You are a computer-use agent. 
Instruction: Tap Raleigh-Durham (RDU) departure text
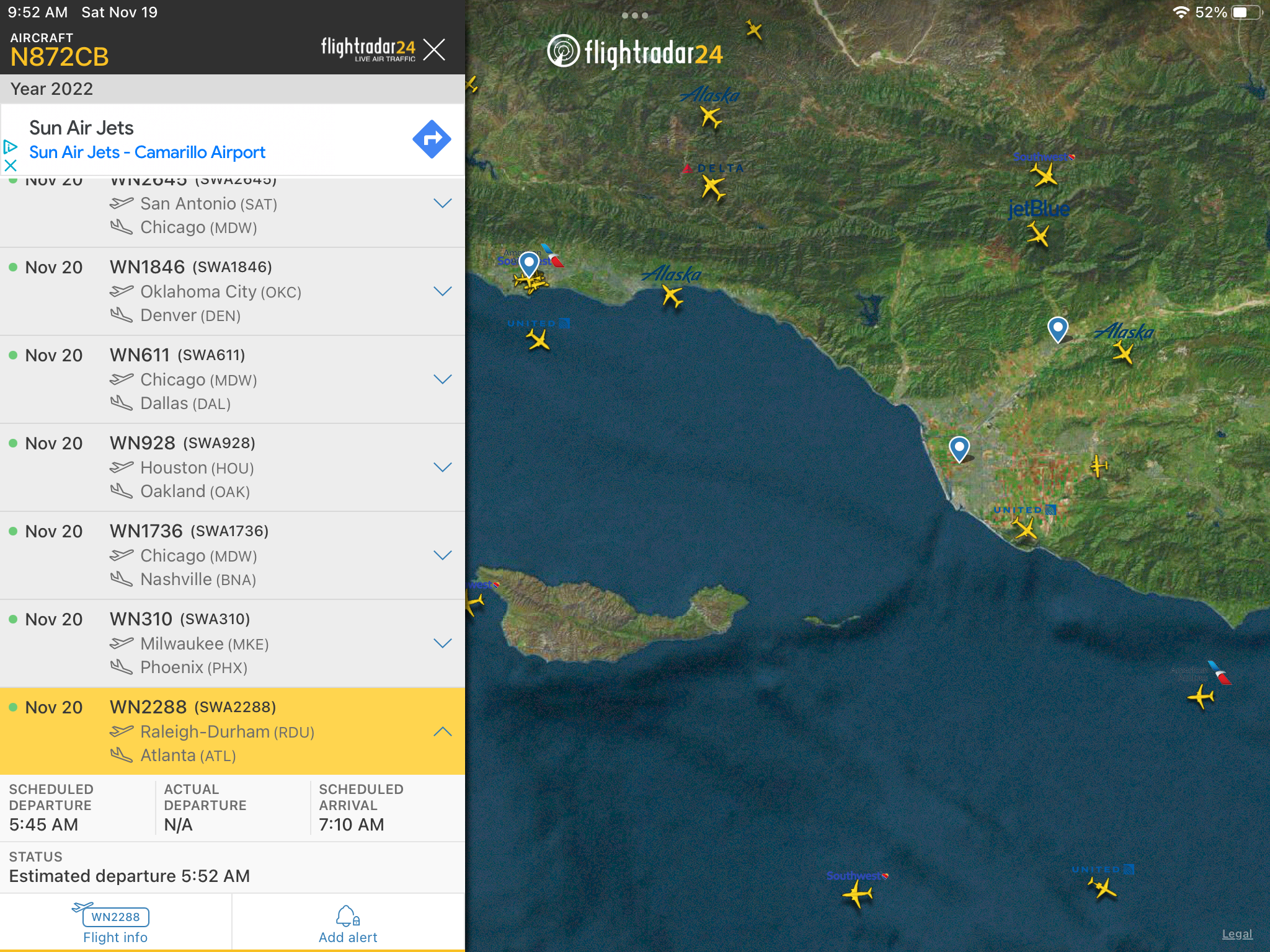click(228, 732)
